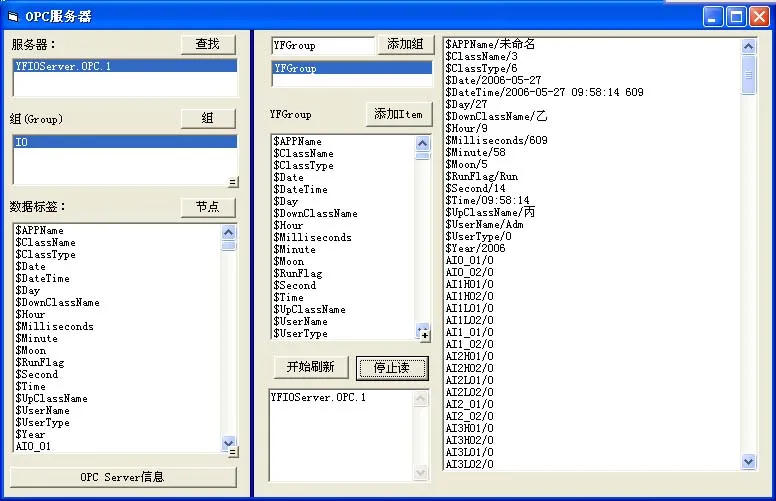
Task: Select YFIOServer.OPC.1 in bottom log box
Action: [x=318, y=398]
